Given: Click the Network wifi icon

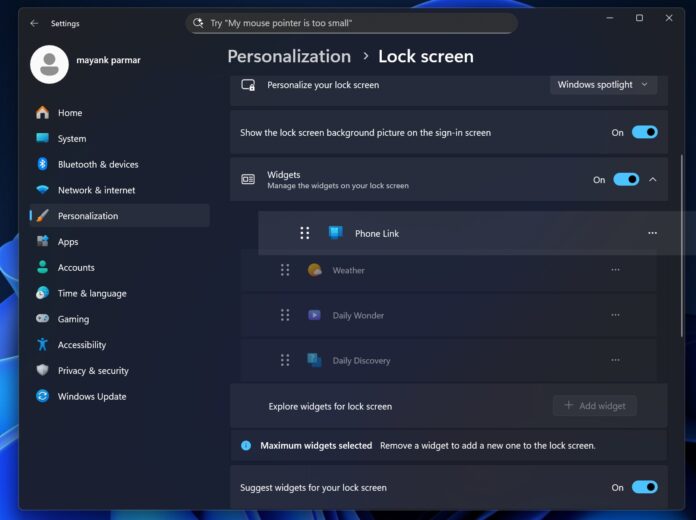Looking at the screenshot, I should [x=43, y=190].
